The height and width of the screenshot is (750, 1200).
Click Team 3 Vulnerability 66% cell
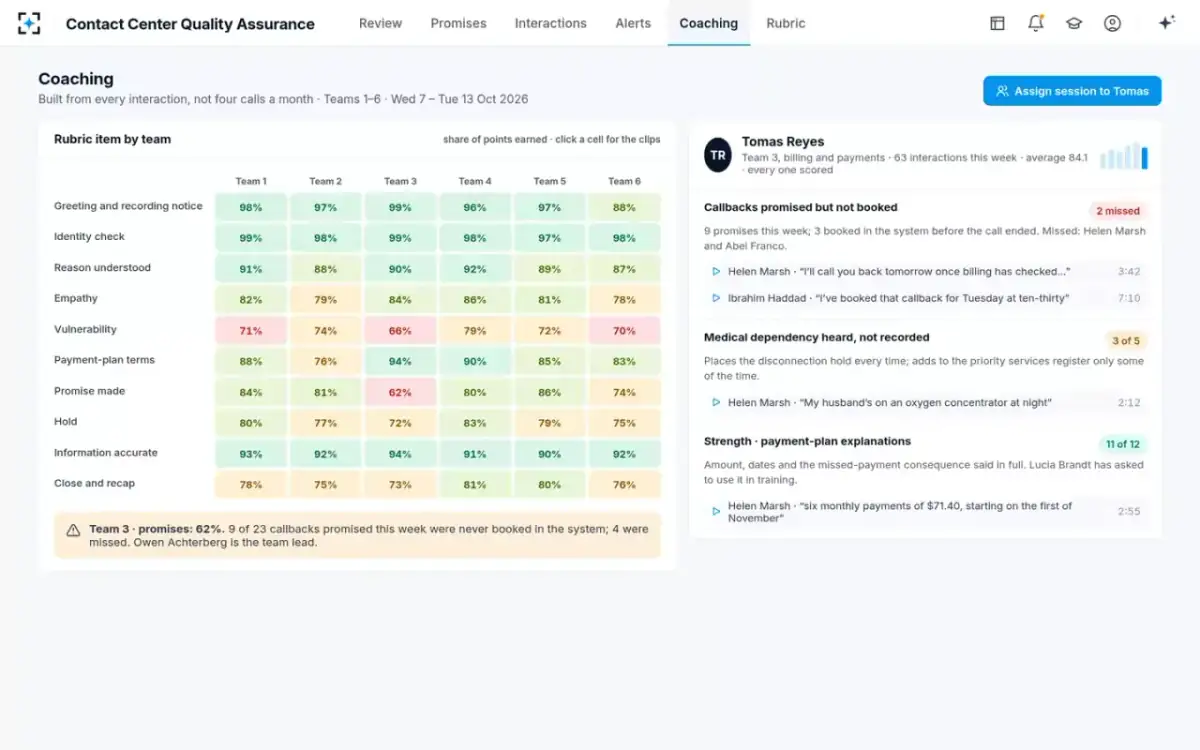pos(400,330)
